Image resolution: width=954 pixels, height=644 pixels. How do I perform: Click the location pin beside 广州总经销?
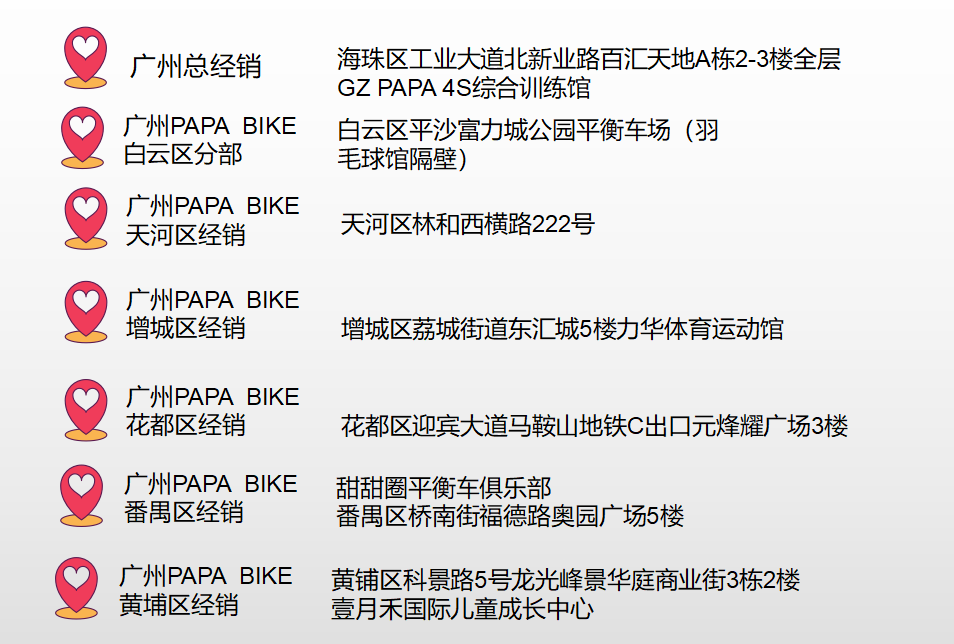85,57
